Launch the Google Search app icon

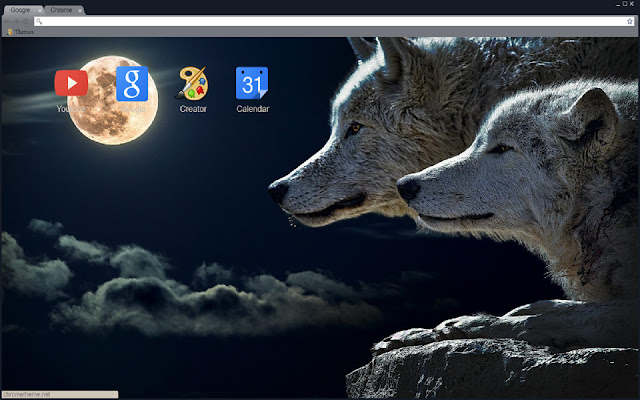[131, 83]
